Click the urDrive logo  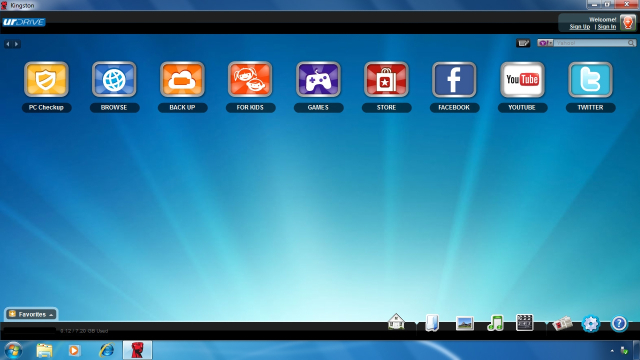(24, 22)
